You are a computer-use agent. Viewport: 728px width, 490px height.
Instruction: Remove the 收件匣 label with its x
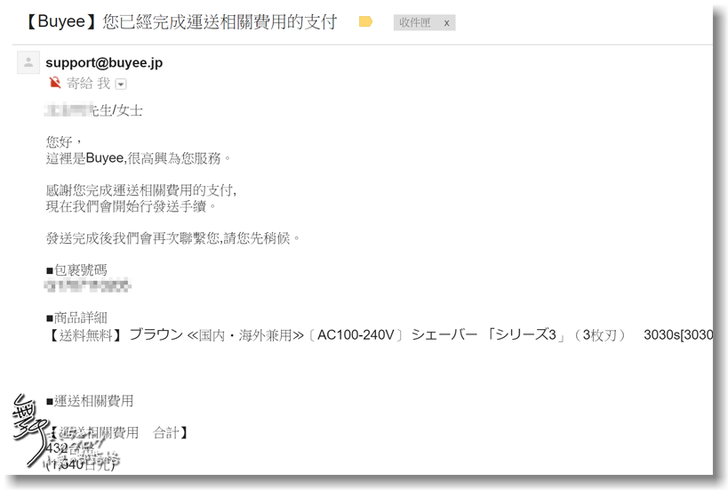(446, 23)
